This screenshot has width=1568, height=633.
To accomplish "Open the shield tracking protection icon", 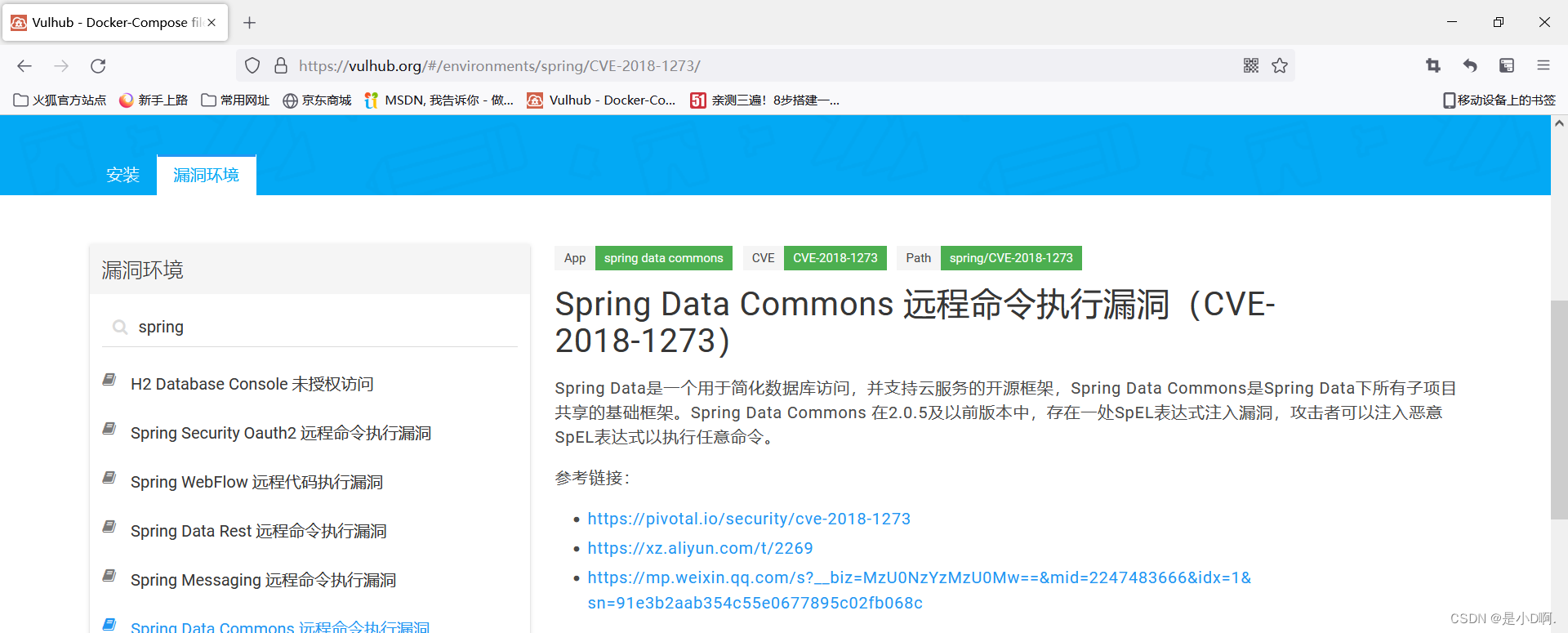I will tap(252, 65).
